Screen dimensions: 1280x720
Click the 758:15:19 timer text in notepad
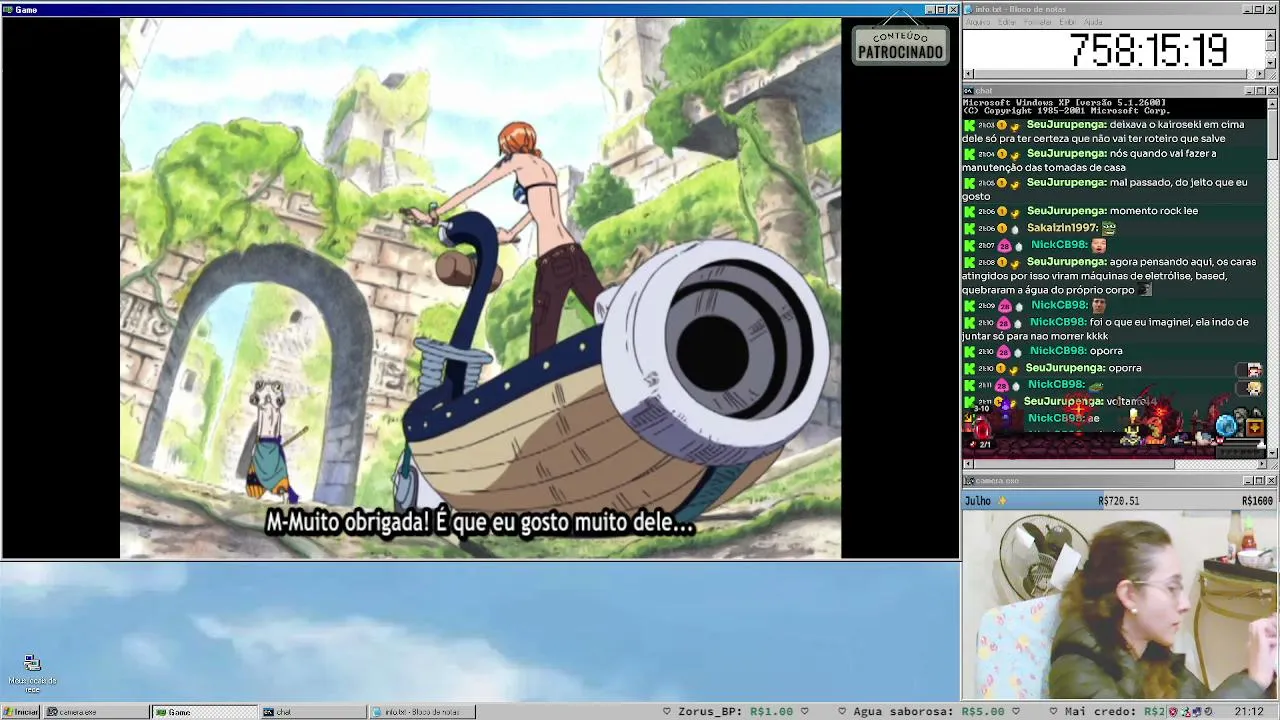click(x=1148, y=49)
